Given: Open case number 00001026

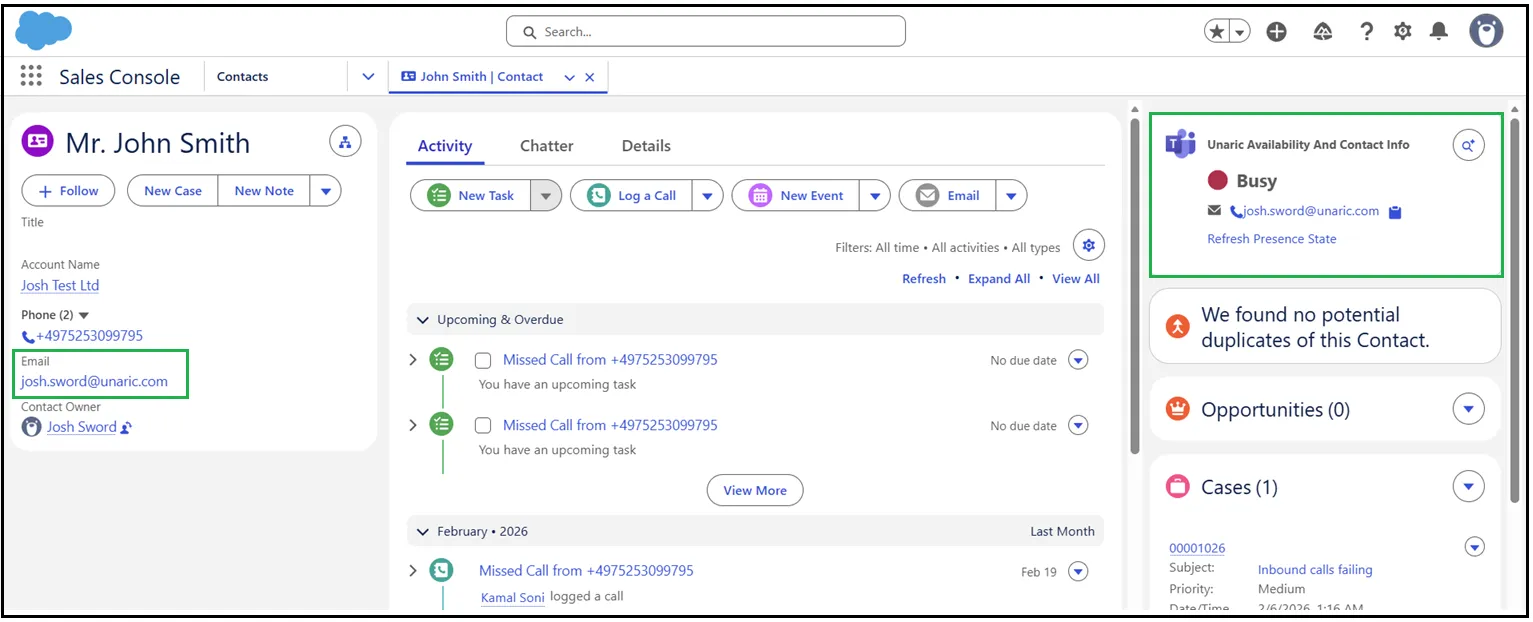Looking at the screenshot, I should 1197,548.
